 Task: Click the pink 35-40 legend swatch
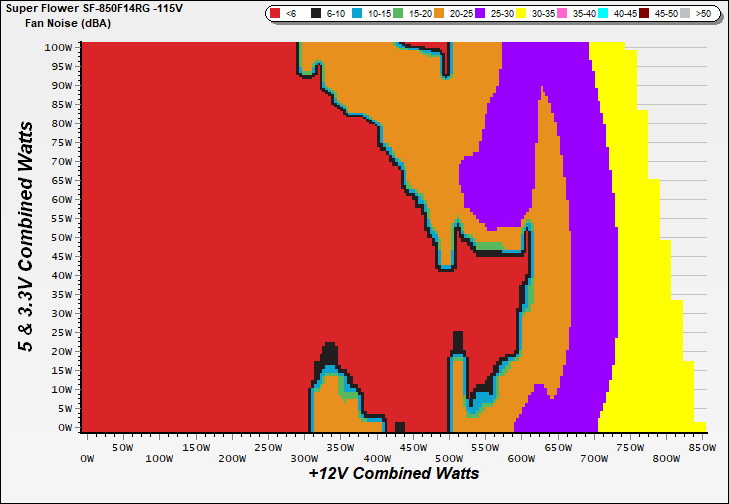point(560,14)
